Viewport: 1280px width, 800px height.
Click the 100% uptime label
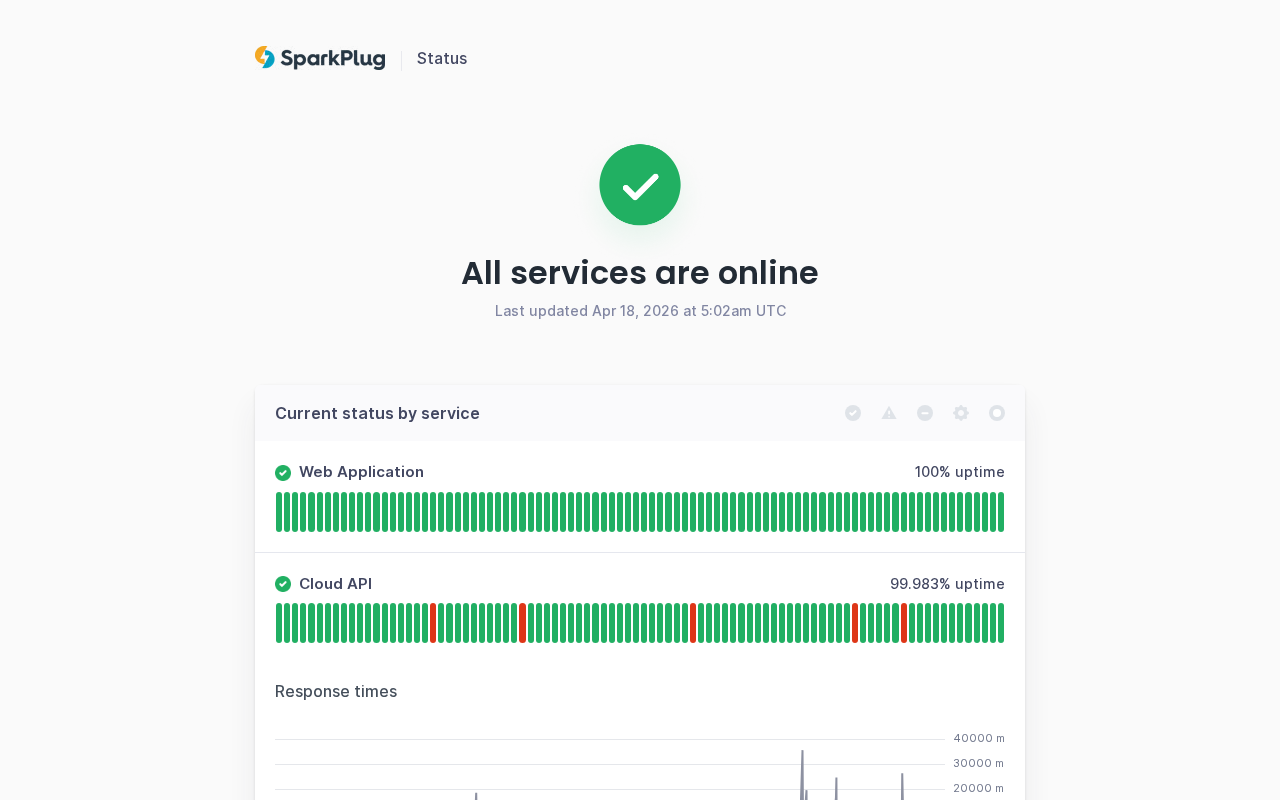(x=959, y=472)
